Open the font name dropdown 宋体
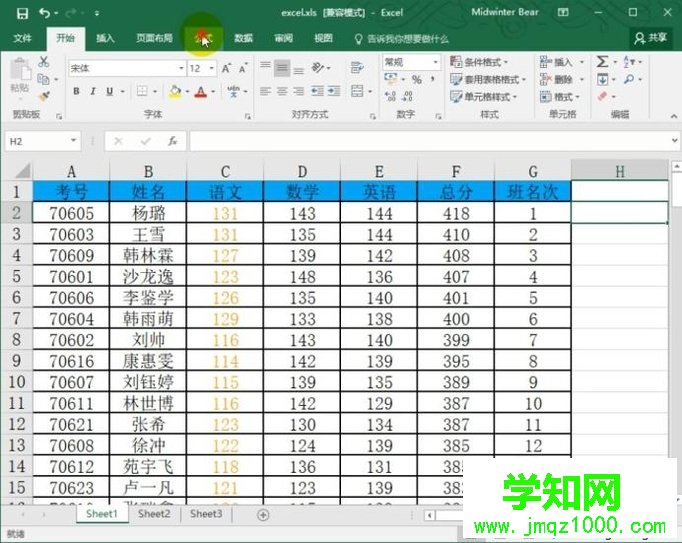This screenshot has width=682, height=543. pyautogui.click(x=181, y=68)
